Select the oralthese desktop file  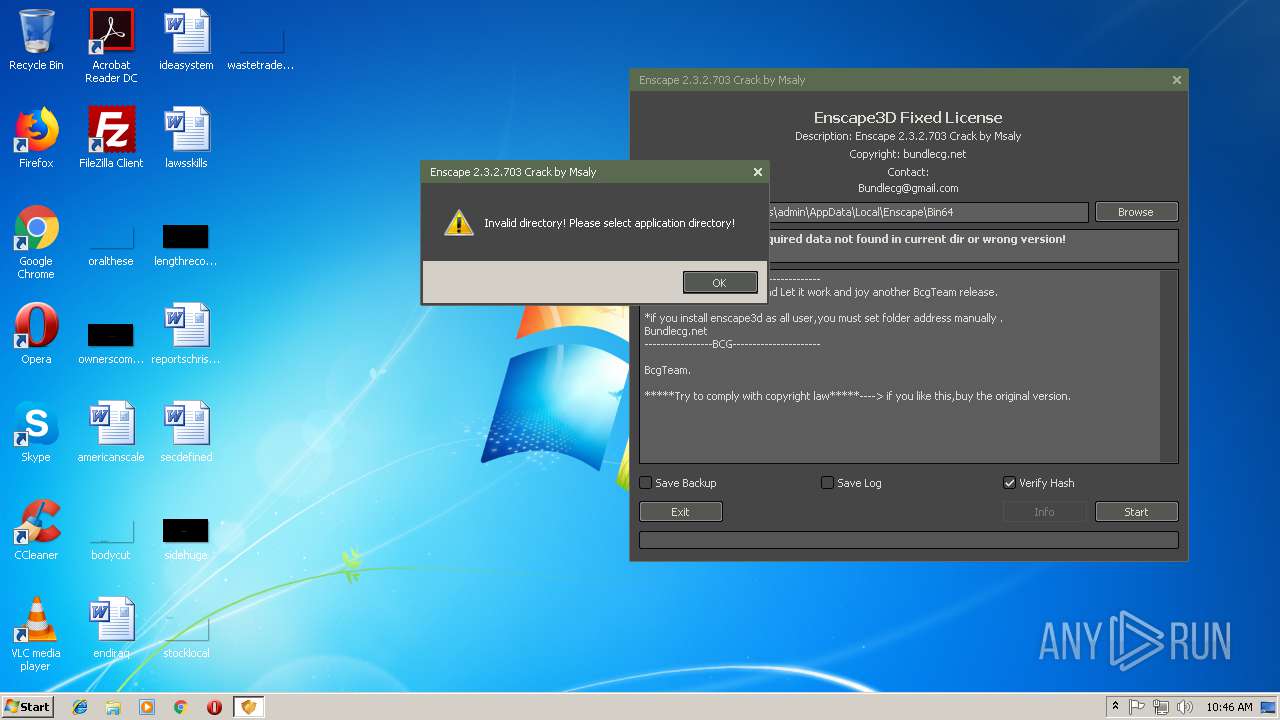111,245
